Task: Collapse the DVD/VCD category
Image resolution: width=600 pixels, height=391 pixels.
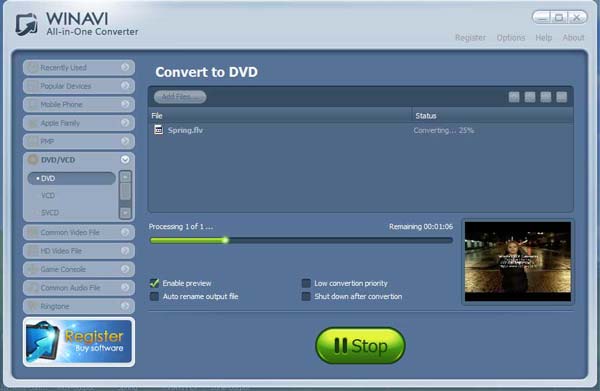Action: pos(125,160)
